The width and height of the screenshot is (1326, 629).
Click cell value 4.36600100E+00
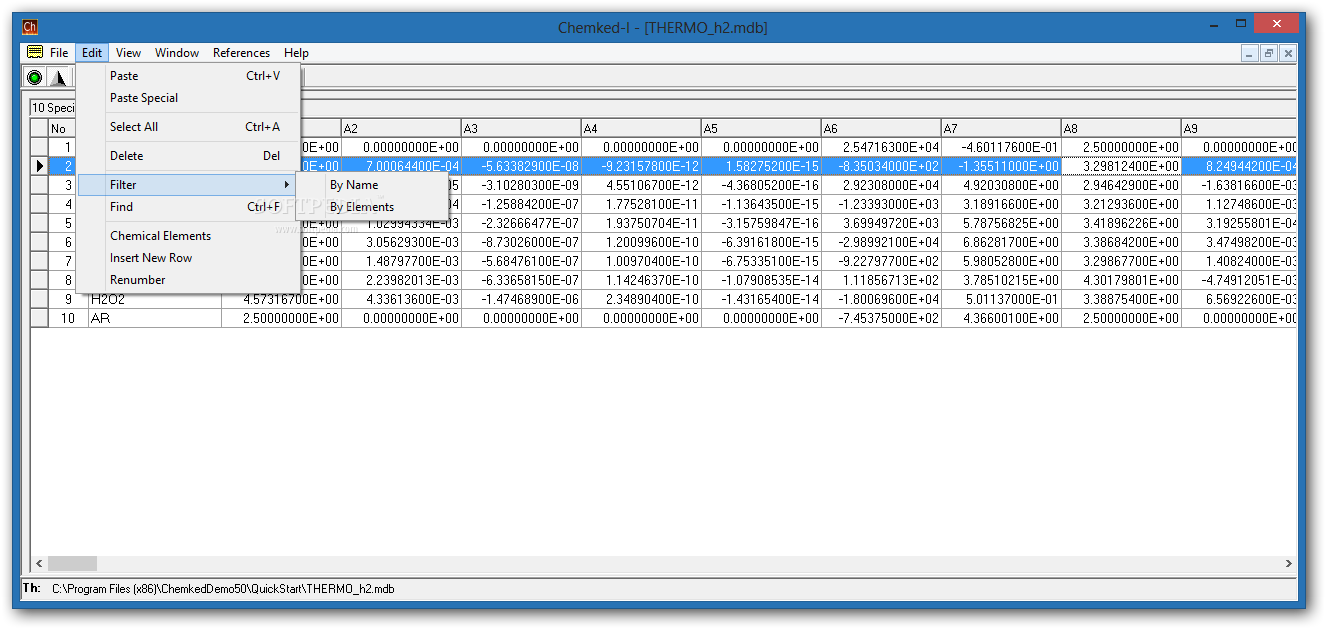[1001, 318]
